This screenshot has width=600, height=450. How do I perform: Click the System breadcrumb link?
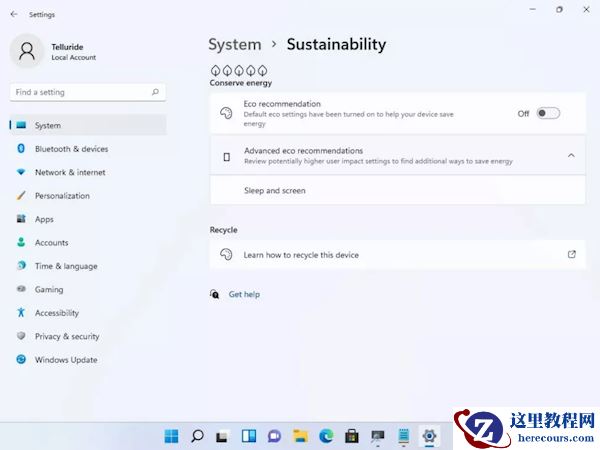(x=235, y=44)
